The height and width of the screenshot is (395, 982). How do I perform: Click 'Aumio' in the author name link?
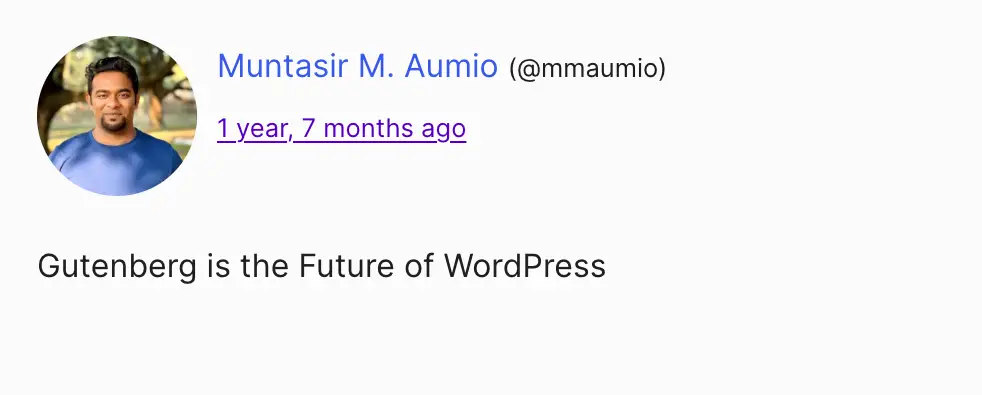[451, 66]
